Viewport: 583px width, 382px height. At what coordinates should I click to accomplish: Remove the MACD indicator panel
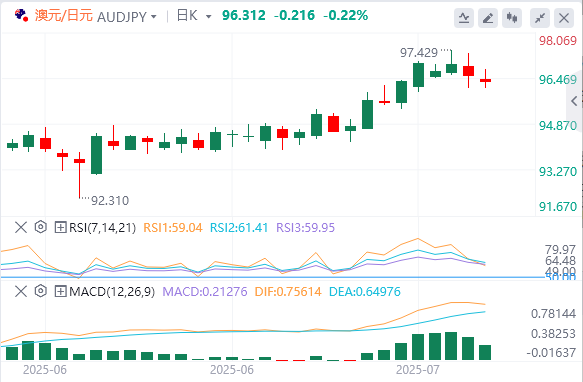coord(21,291)
